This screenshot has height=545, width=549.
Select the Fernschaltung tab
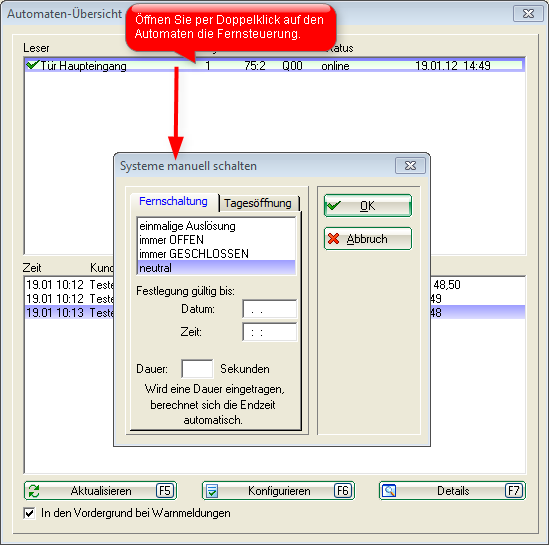pyautogui.click(x=174, y=202)
